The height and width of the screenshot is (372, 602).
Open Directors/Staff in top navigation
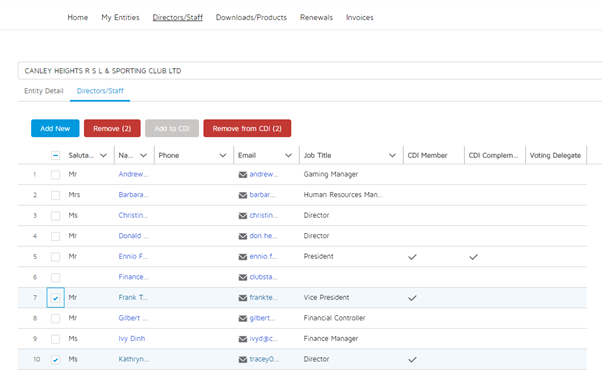(x=177, y=17)
